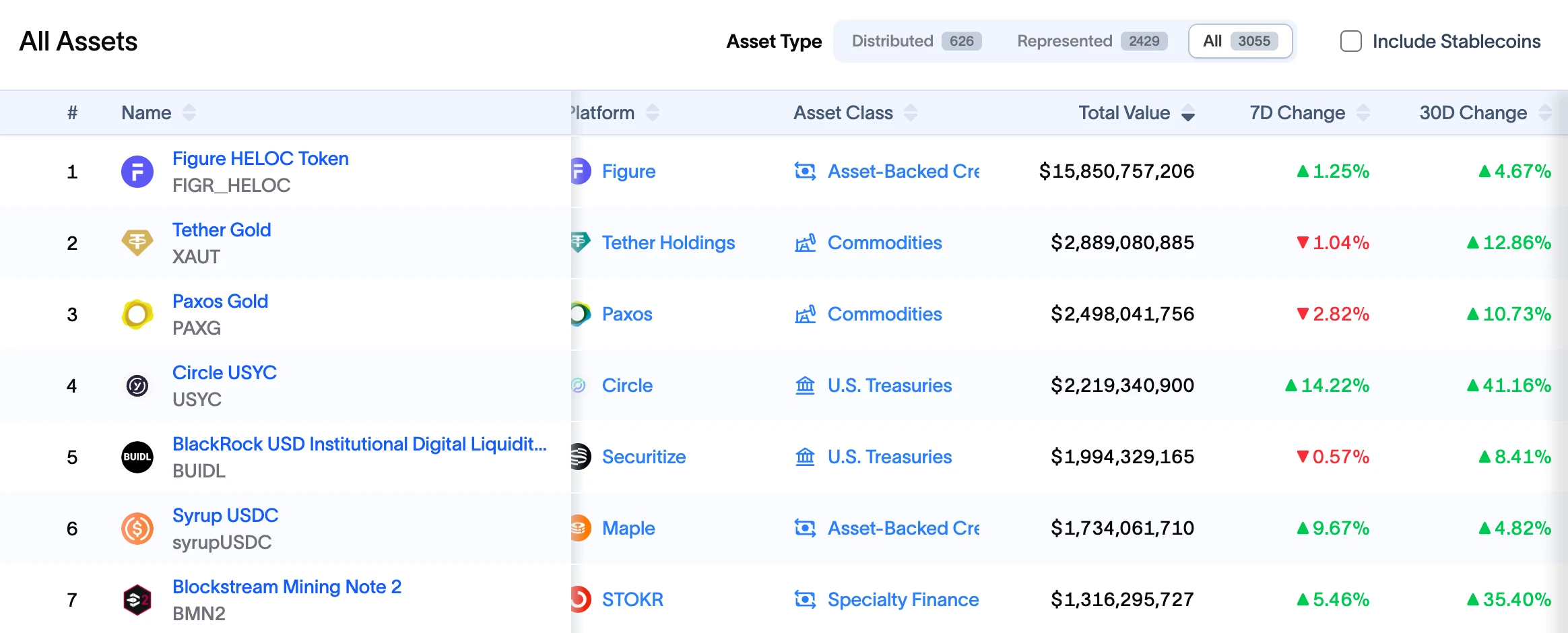The width and height of the screenshot is (1568, 633).
Task: Click the 41.16% 30D change value
Action: (1509, 385)
